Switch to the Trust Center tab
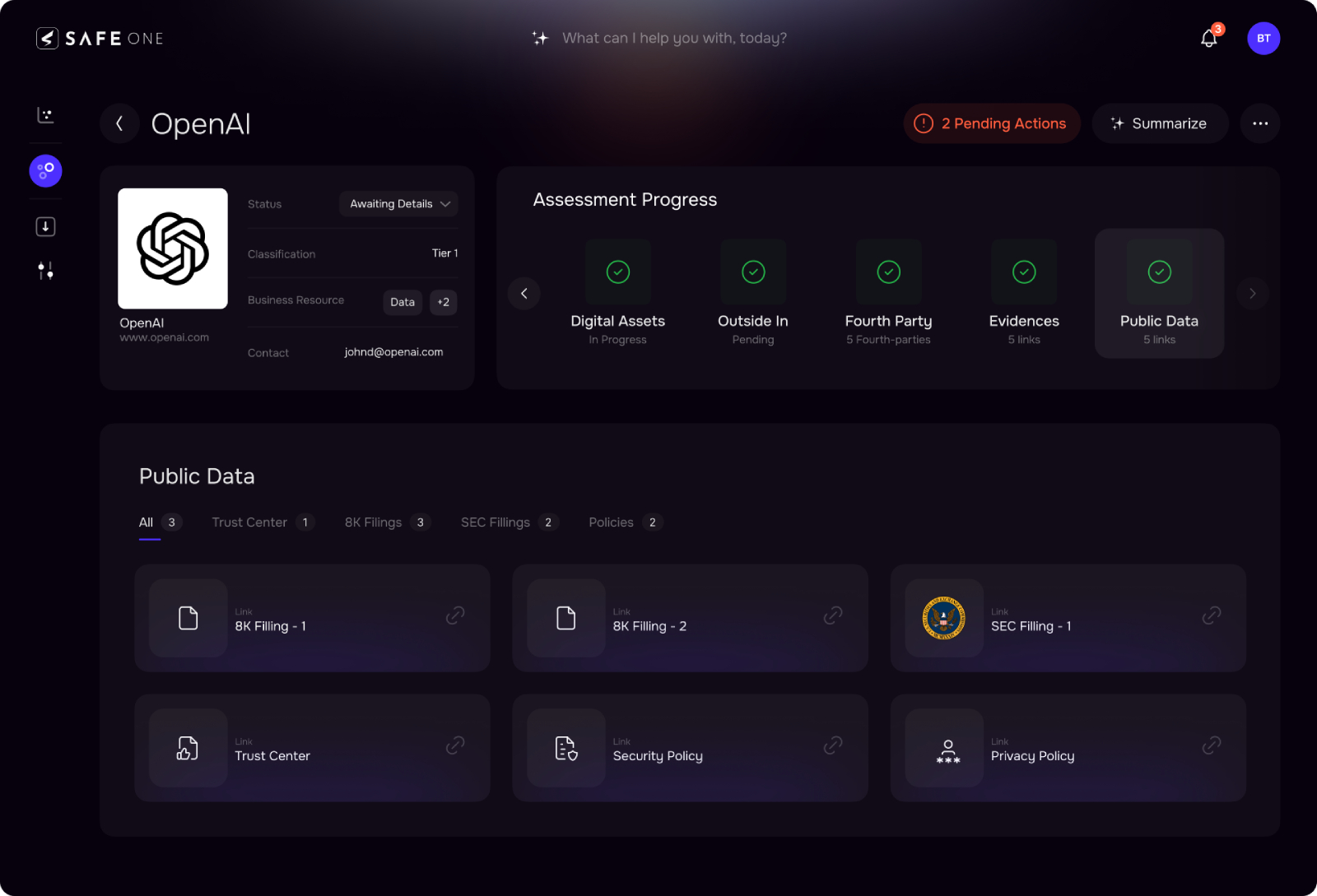 263,522
